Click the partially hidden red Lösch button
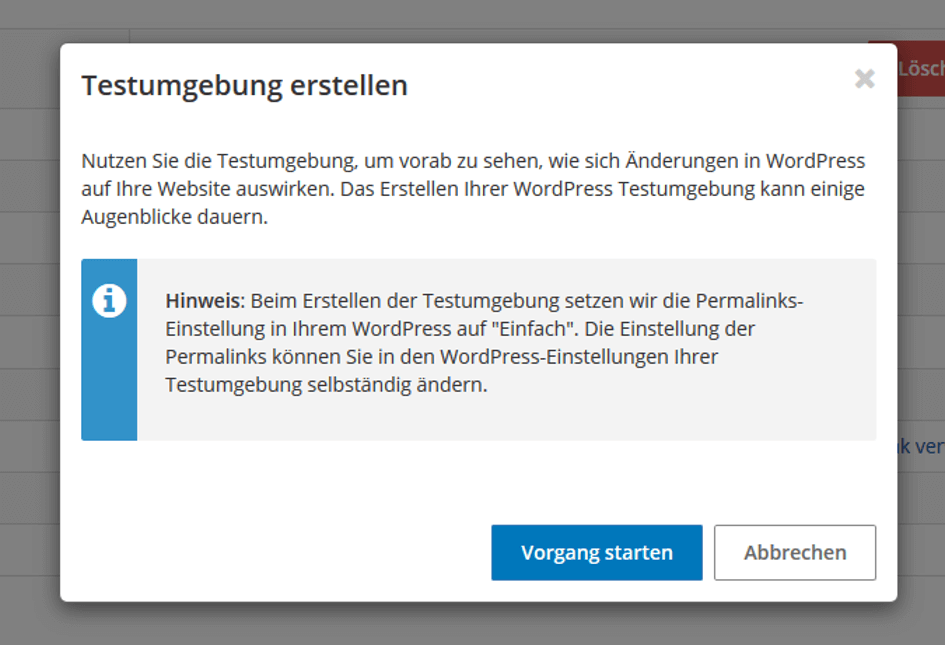This screenshot has height=645, width=945. tap(921, 69)
